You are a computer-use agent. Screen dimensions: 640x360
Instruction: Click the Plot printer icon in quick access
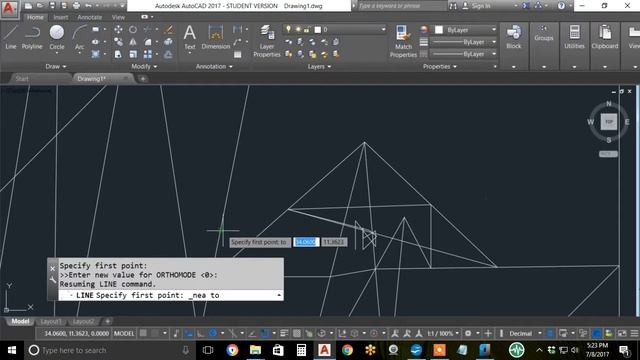click(x=76, y=6)
